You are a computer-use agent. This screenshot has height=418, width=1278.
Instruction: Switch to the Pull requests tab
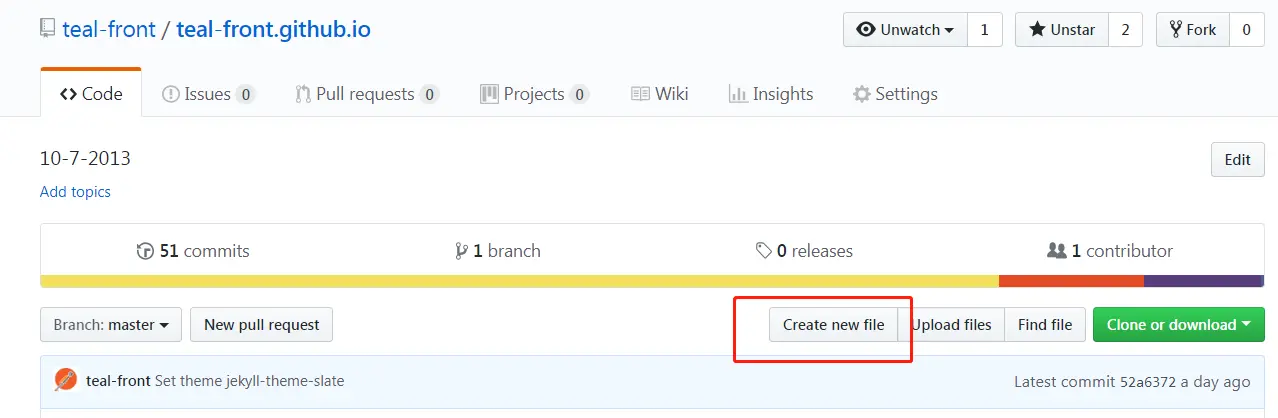[367, 94]
